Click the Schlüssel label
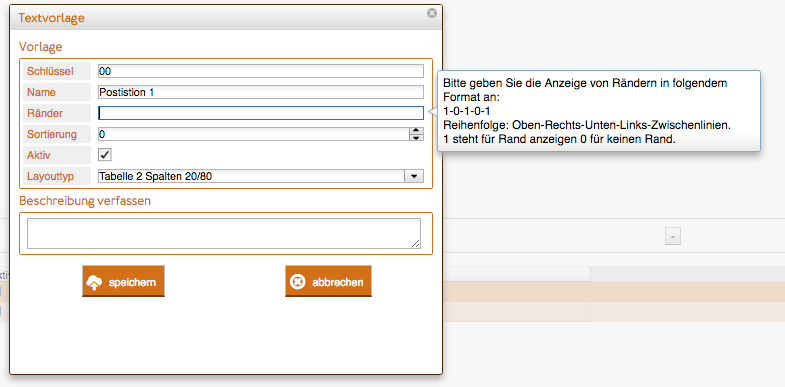785x387 pixels. pyautogui.click(x=51, y=72)
